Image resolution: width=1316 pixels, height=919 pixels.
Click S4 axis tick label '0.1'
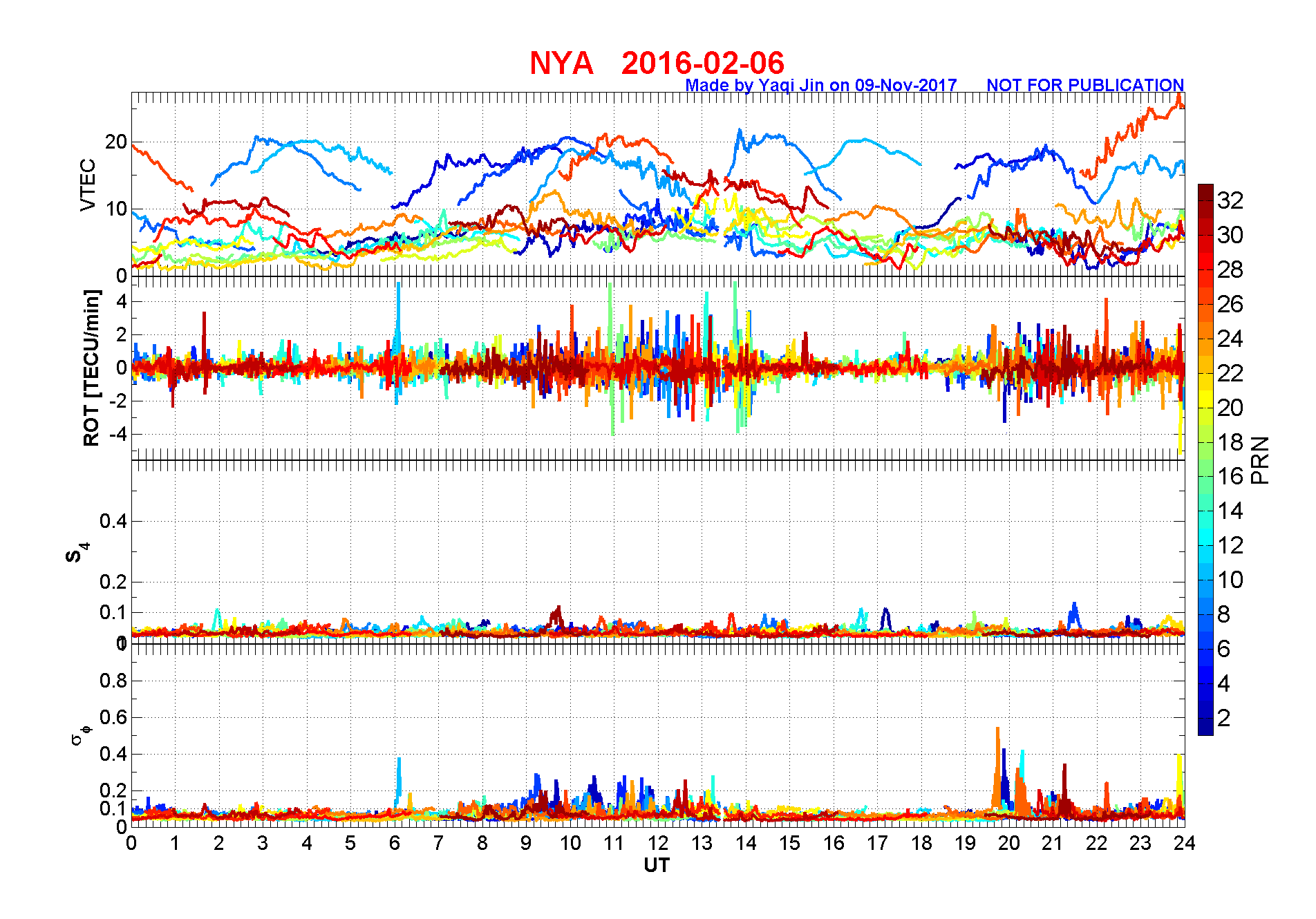point(113,612)
